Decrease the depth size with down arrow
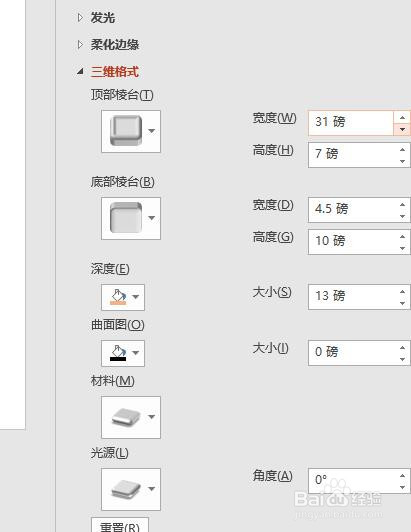This screenshot has height=532, width=411. tap(402, 303)
